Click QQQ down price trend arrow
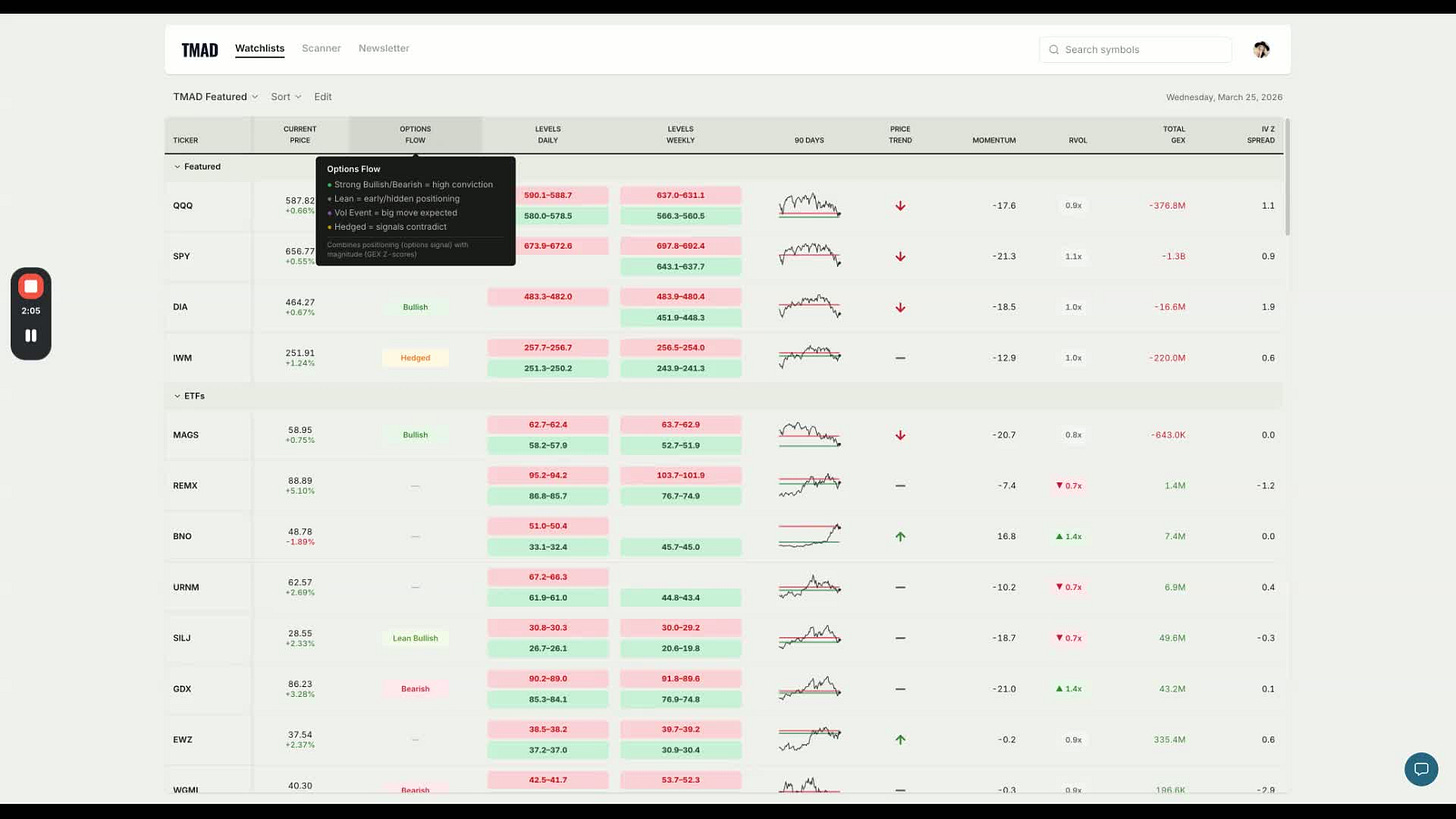The height and width of the screenshot is (819, 1456). (x=900, y=206)
